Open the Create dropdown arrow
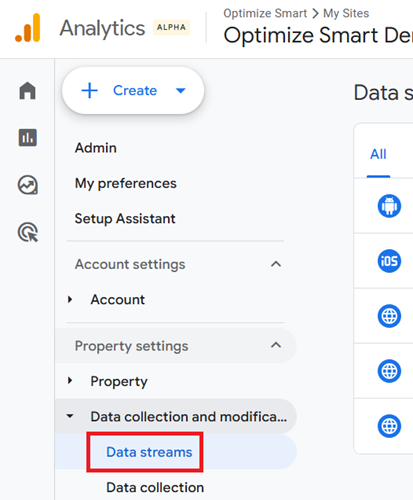 181,90
